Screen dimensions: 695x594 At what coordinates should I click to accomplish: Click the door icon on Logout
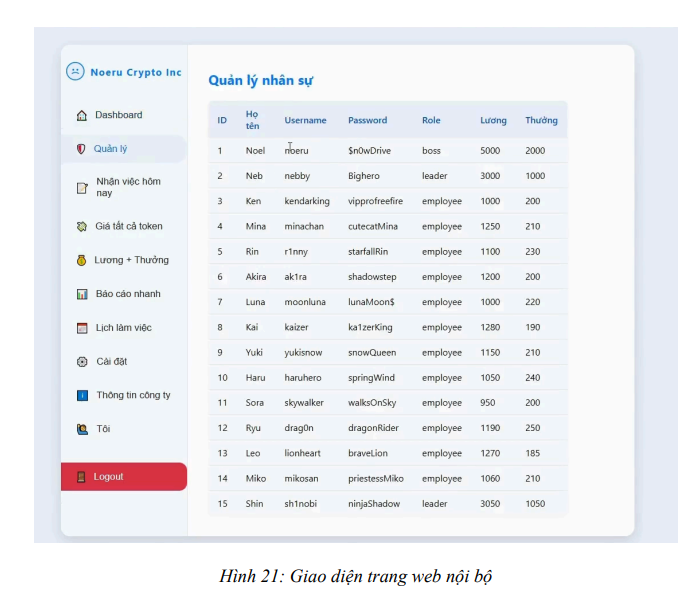[x=81, y=477]
